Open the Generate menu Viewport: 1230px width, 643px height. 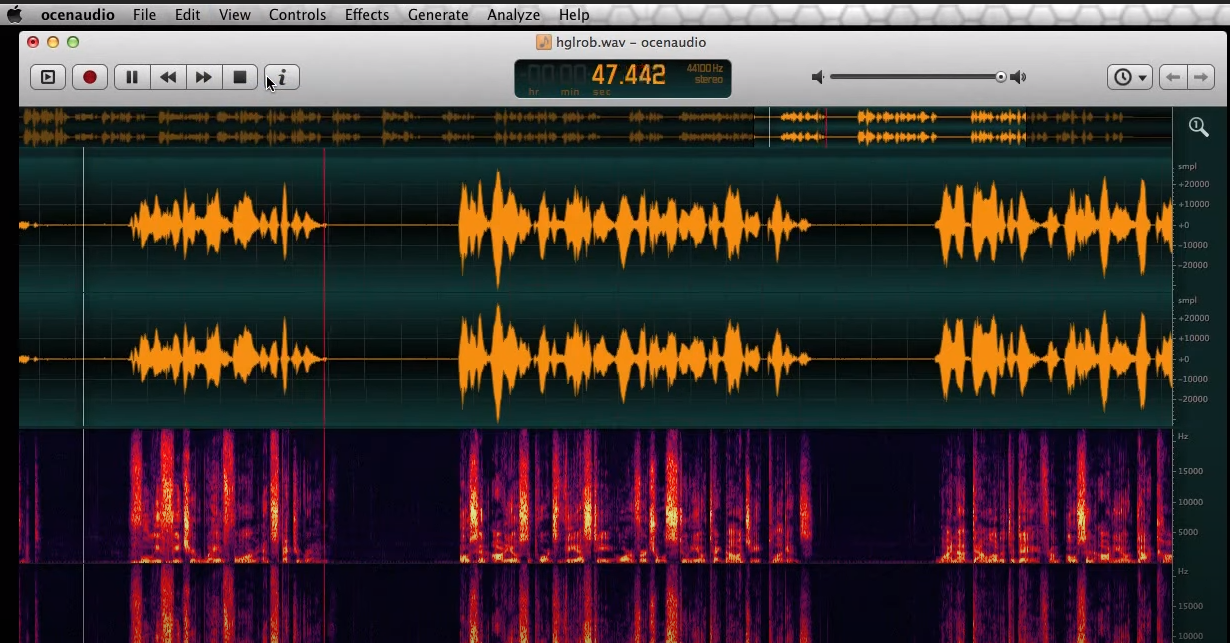438,15
